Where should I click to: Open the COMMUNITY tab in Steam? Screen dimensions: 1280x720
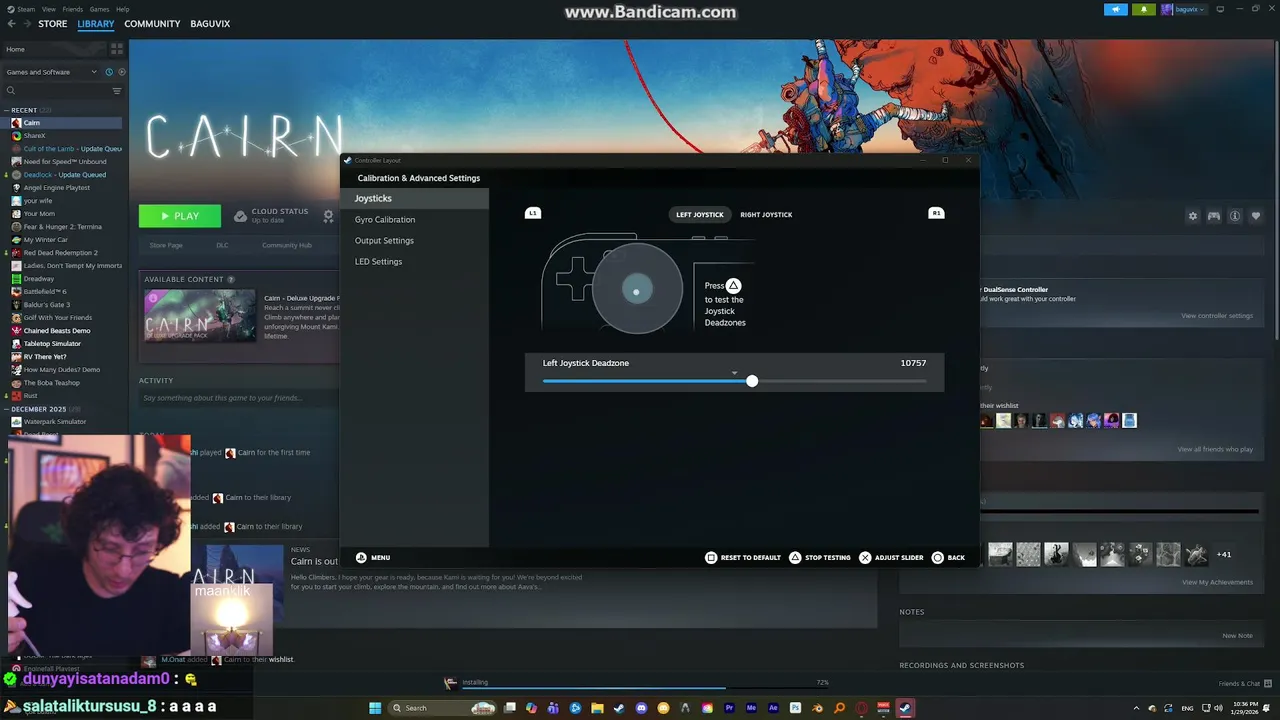coord(152,24)
